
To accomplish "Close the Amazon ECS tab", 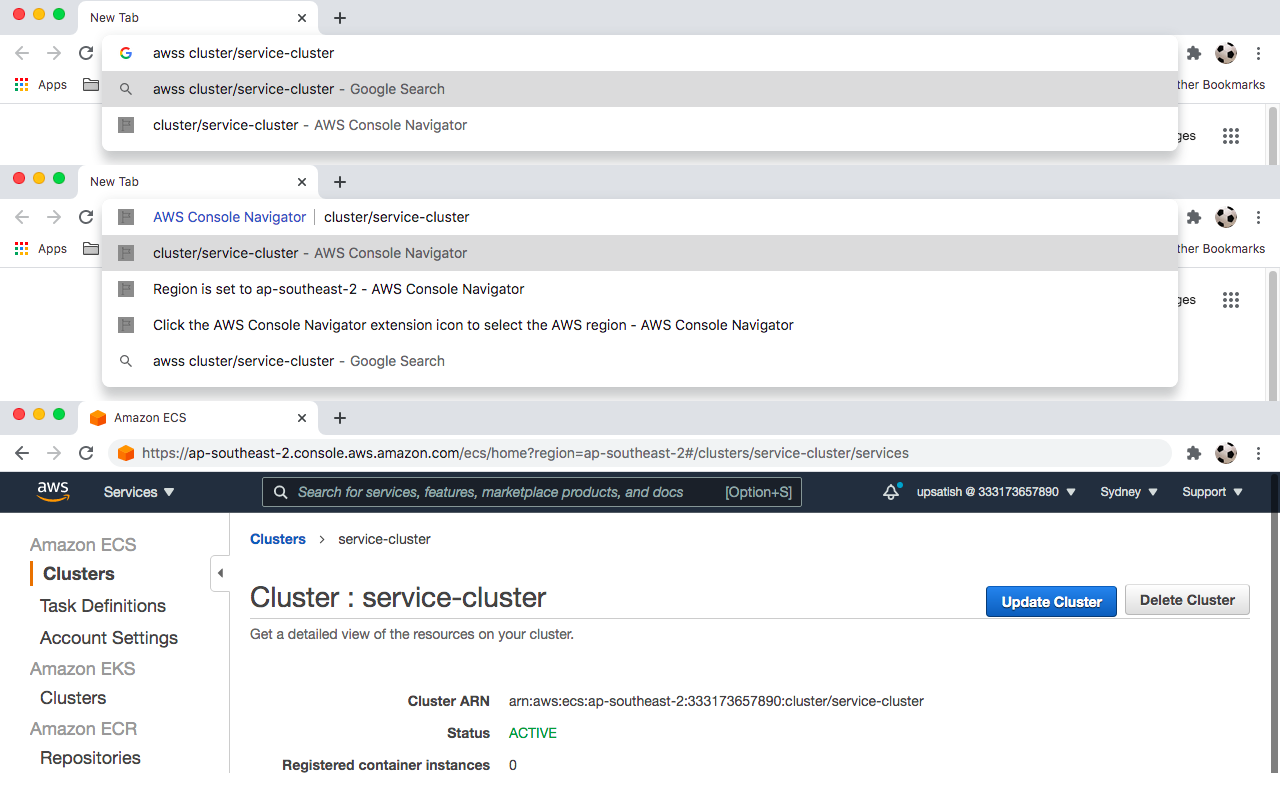I will pyautogui.click(x=302, y=418).
